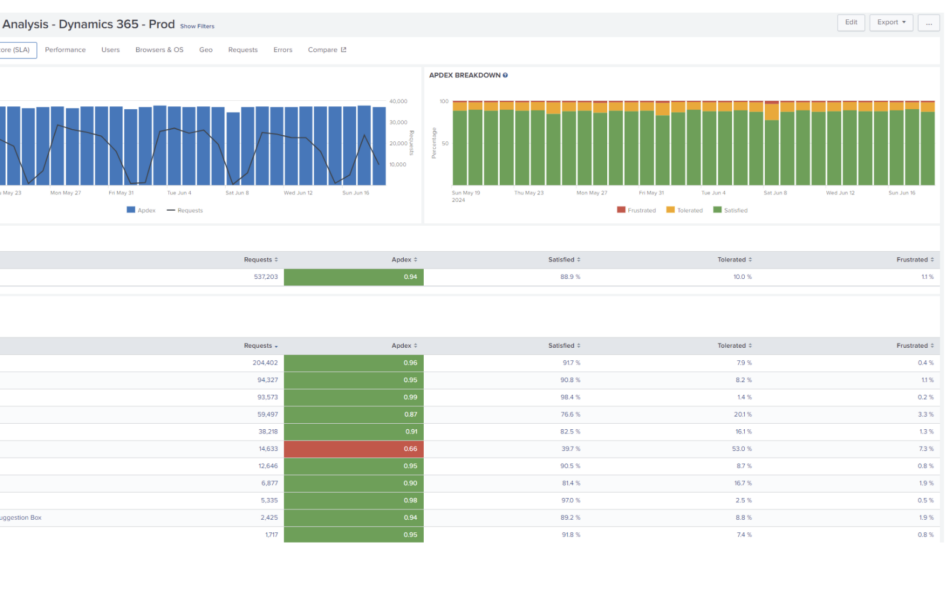This screenshot has height=594, width=950.
Task: Click the Edit button
Action: tap(850, 22)
